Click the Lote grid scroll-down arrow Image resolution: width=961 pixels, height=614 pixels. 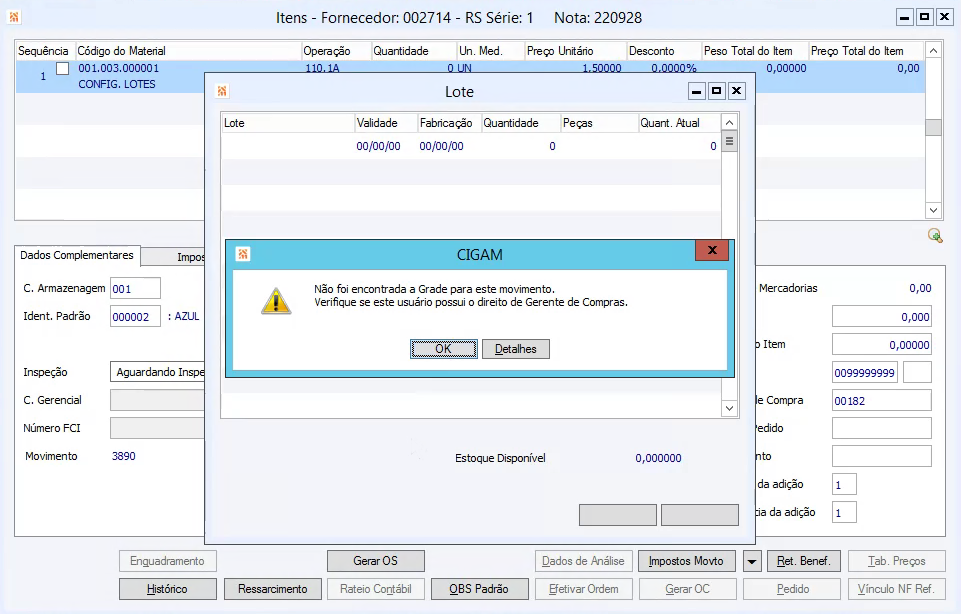point(729,408)
